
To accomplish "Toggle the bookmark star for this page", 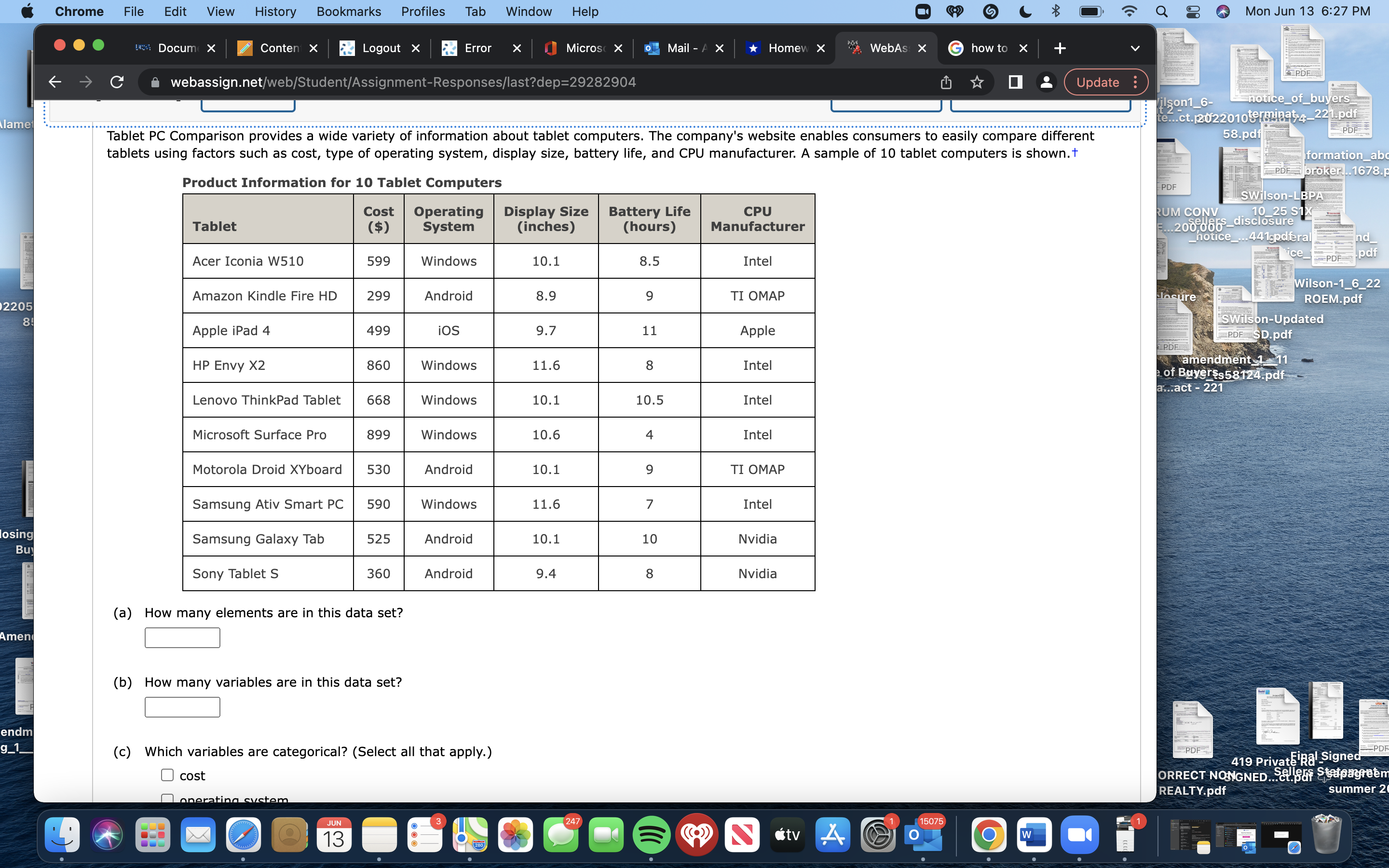I will (x=977, y=81).
